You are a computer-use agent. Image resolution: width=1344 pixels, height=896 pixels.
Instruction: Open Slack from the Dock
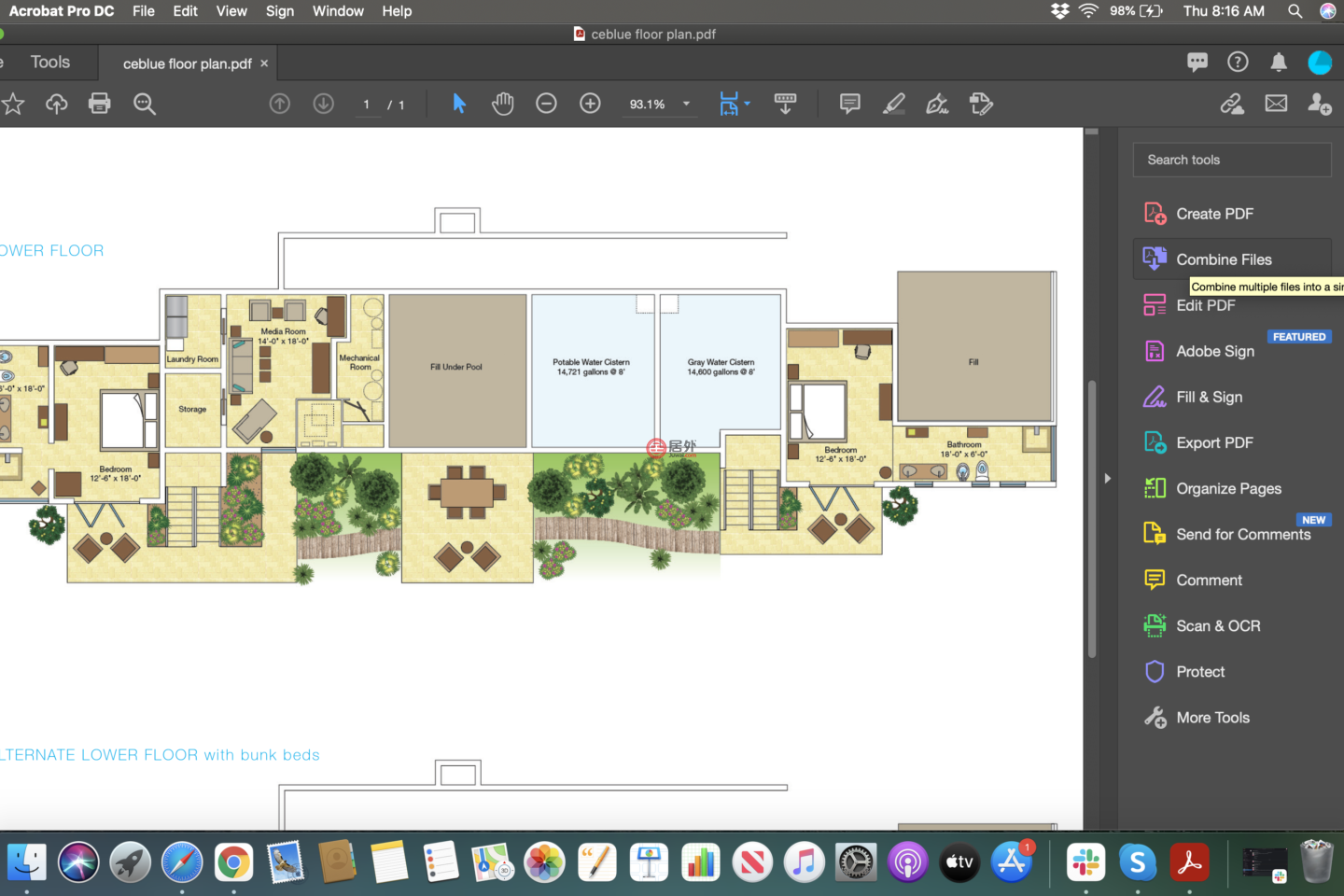point(1085,862)
